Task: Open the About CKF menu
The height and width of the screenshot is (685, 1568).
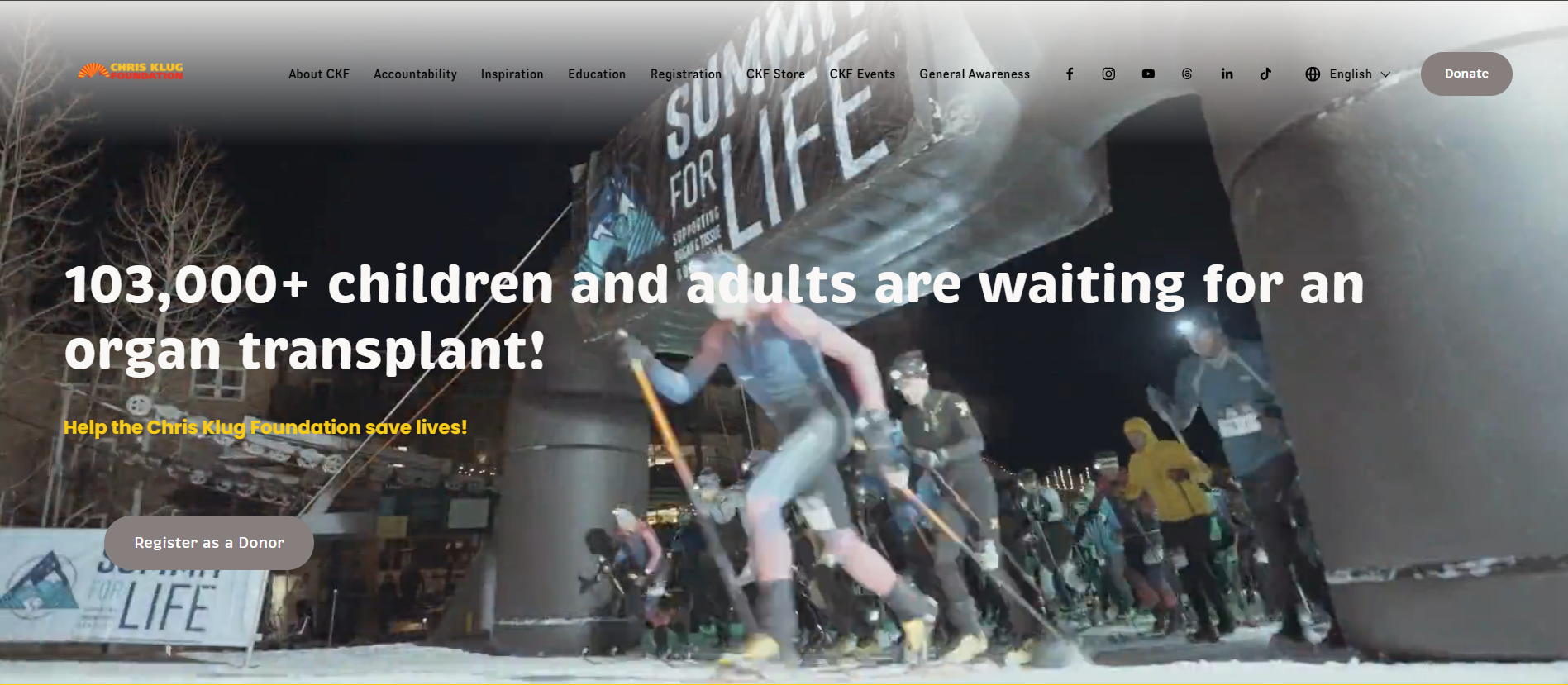Action: [319, 74]
